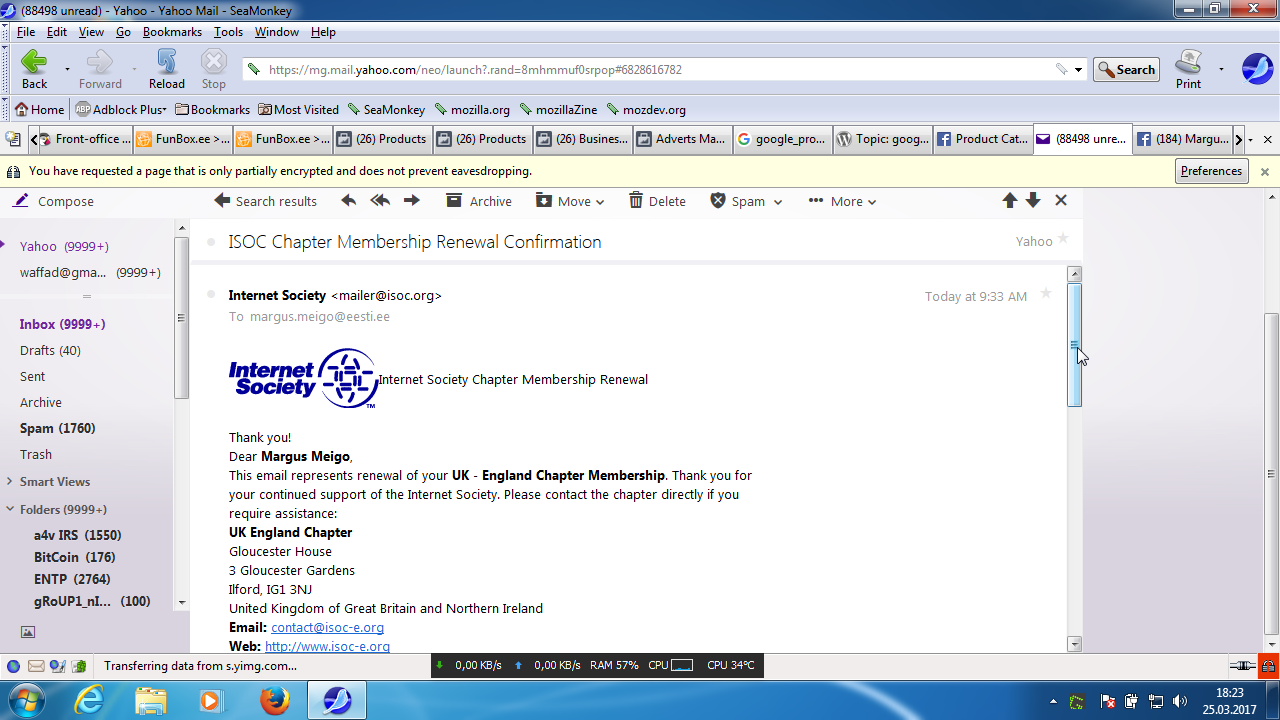The width and height of the screenshot is (1280, 720).
Task: Go back with the green Back arrow
Action: [x=34, y=69]
